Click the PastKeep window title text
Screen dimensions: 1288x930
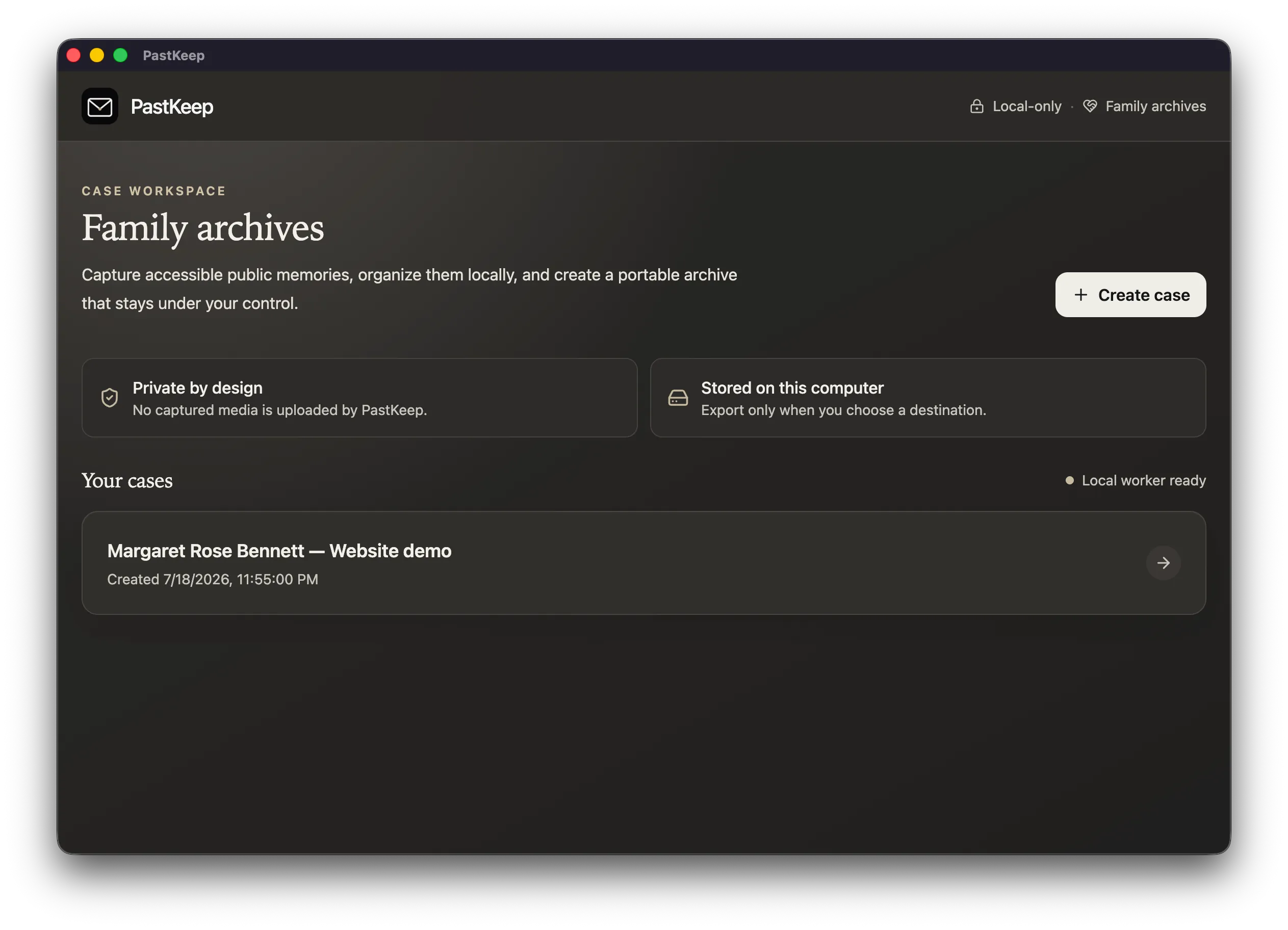(174, 56)
